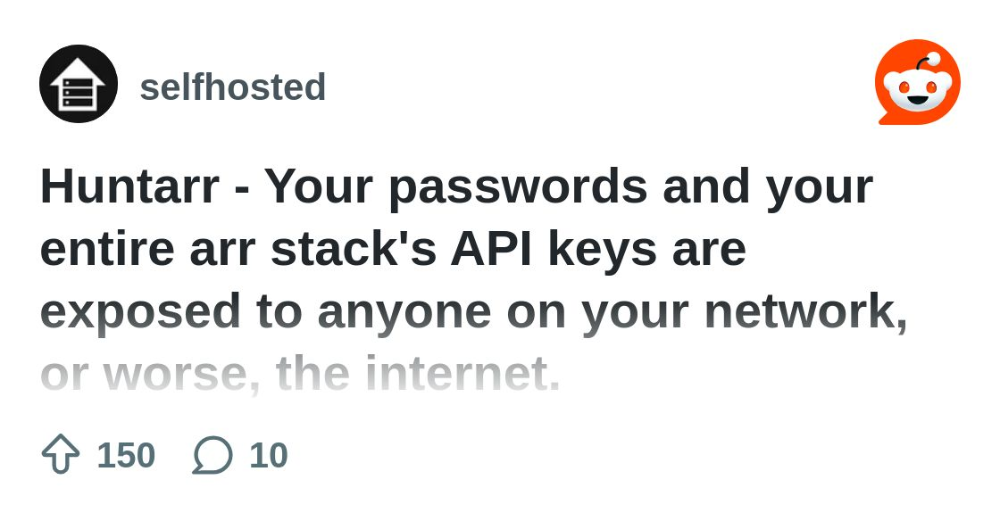Image resolution: width=1000 pixels, height=521 pixels.
Task: Open title line "exposed to anyone on your network"
Action: pyautogui.click(x=472, y=312)
